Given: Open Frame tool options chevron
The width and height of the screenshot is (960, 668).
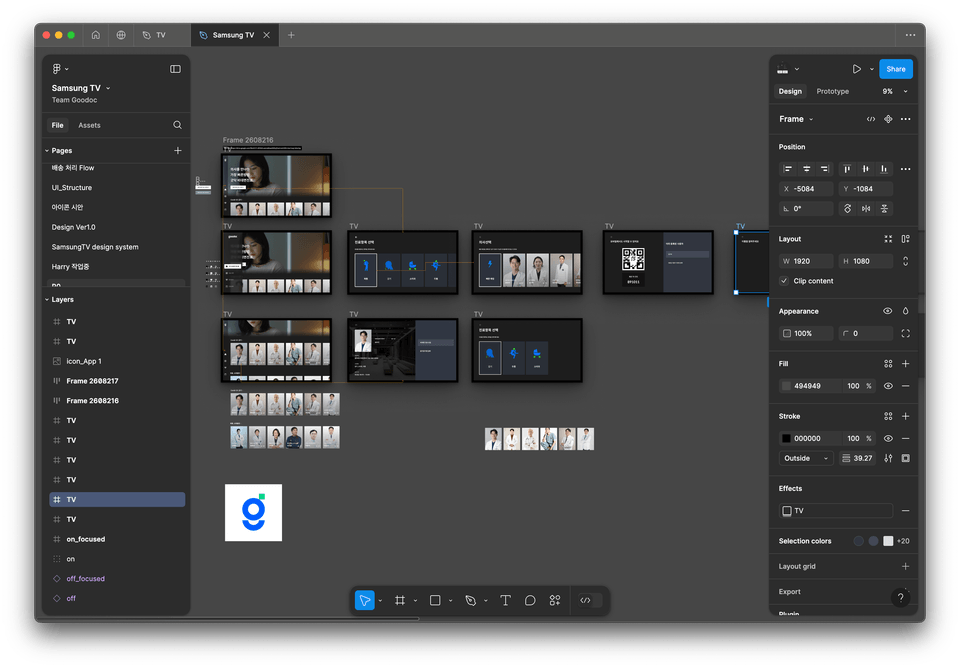Looking at the screenshot, I should point(415,601).
